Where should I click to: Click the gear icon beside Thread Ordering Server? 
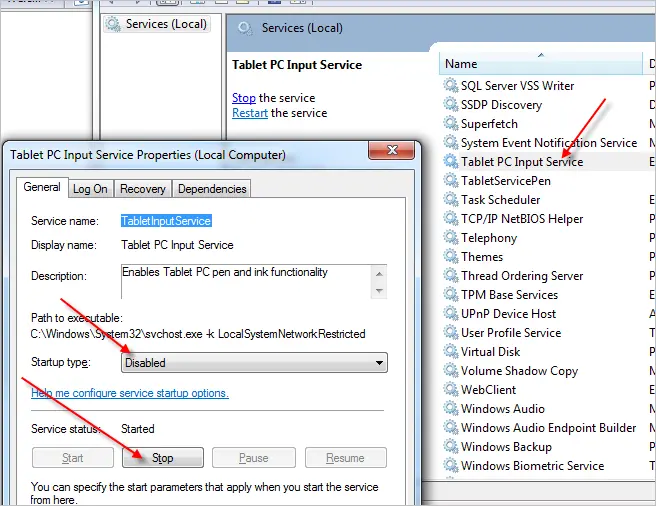[x=451, y=275]
